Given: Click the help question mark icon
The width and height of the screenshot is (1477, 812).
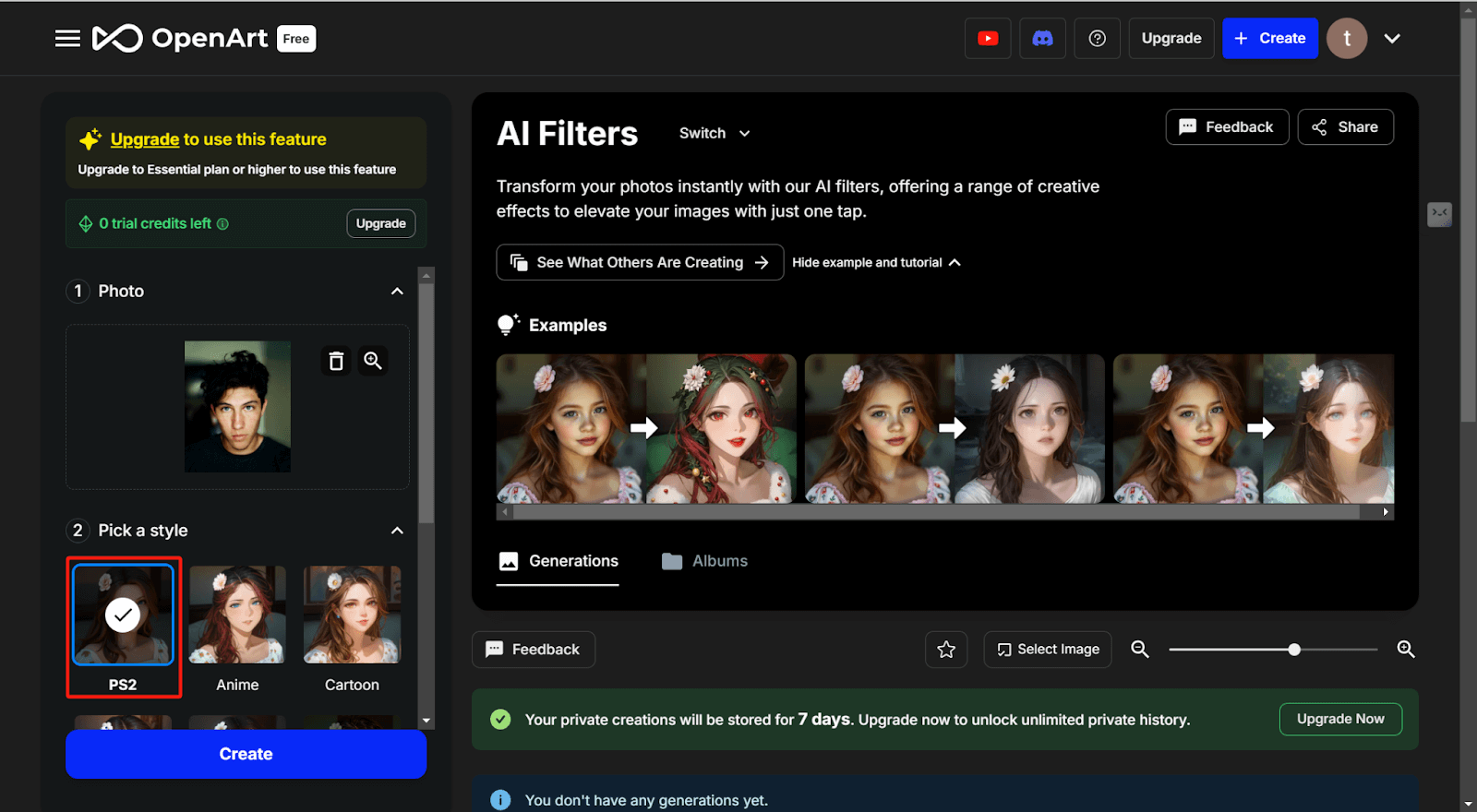Looking at the screenshot, I should point(1097,39).
